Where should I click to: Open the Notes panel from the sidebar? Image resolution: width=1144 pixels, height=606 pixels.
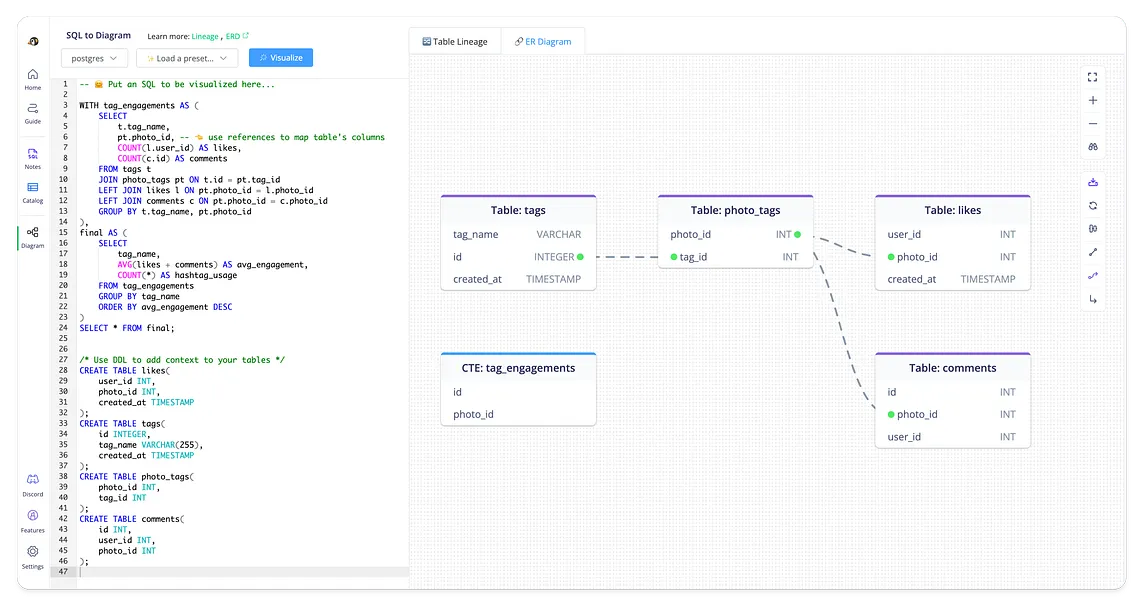click(x=32, y=157)
